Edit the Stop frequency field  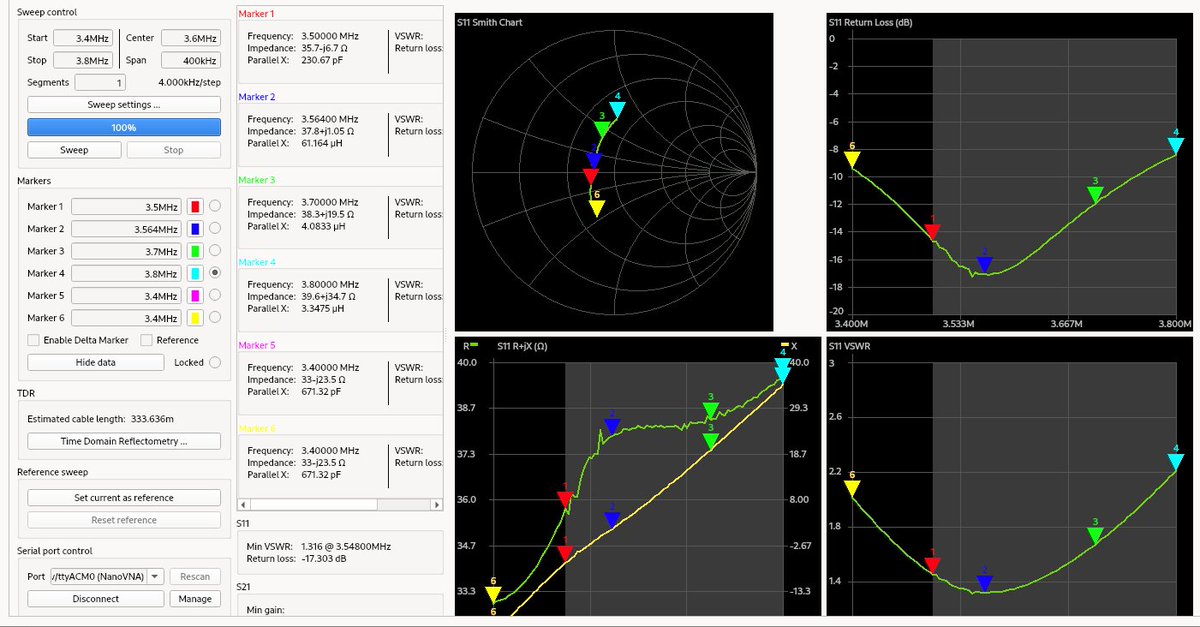84,60
